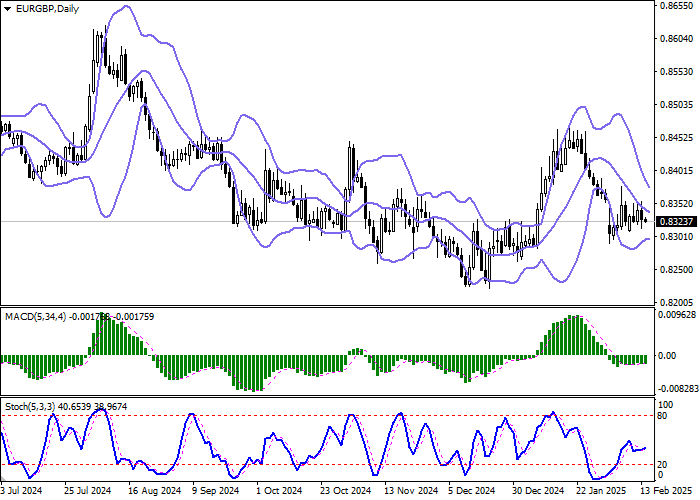This screenshot has height=500, width=700.
Task: Click the 0.82005 price axis label
Action: [x=677, y=303]
